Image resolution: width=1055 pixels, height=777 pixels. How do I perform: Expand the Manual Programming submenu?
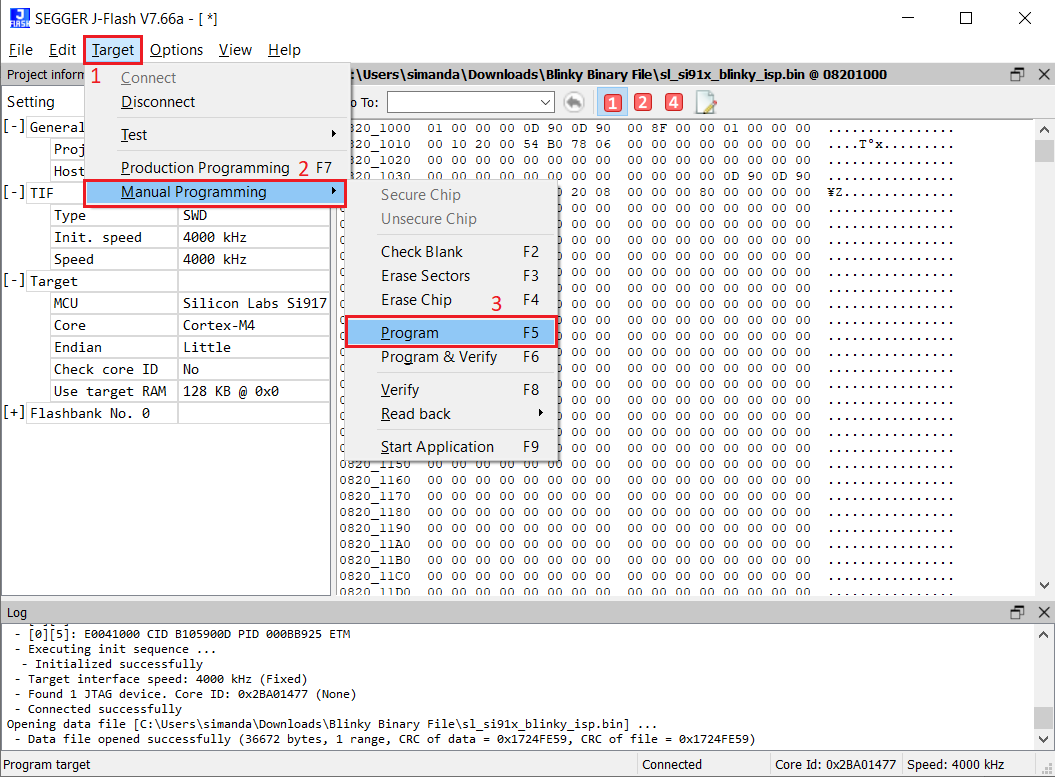215,192
